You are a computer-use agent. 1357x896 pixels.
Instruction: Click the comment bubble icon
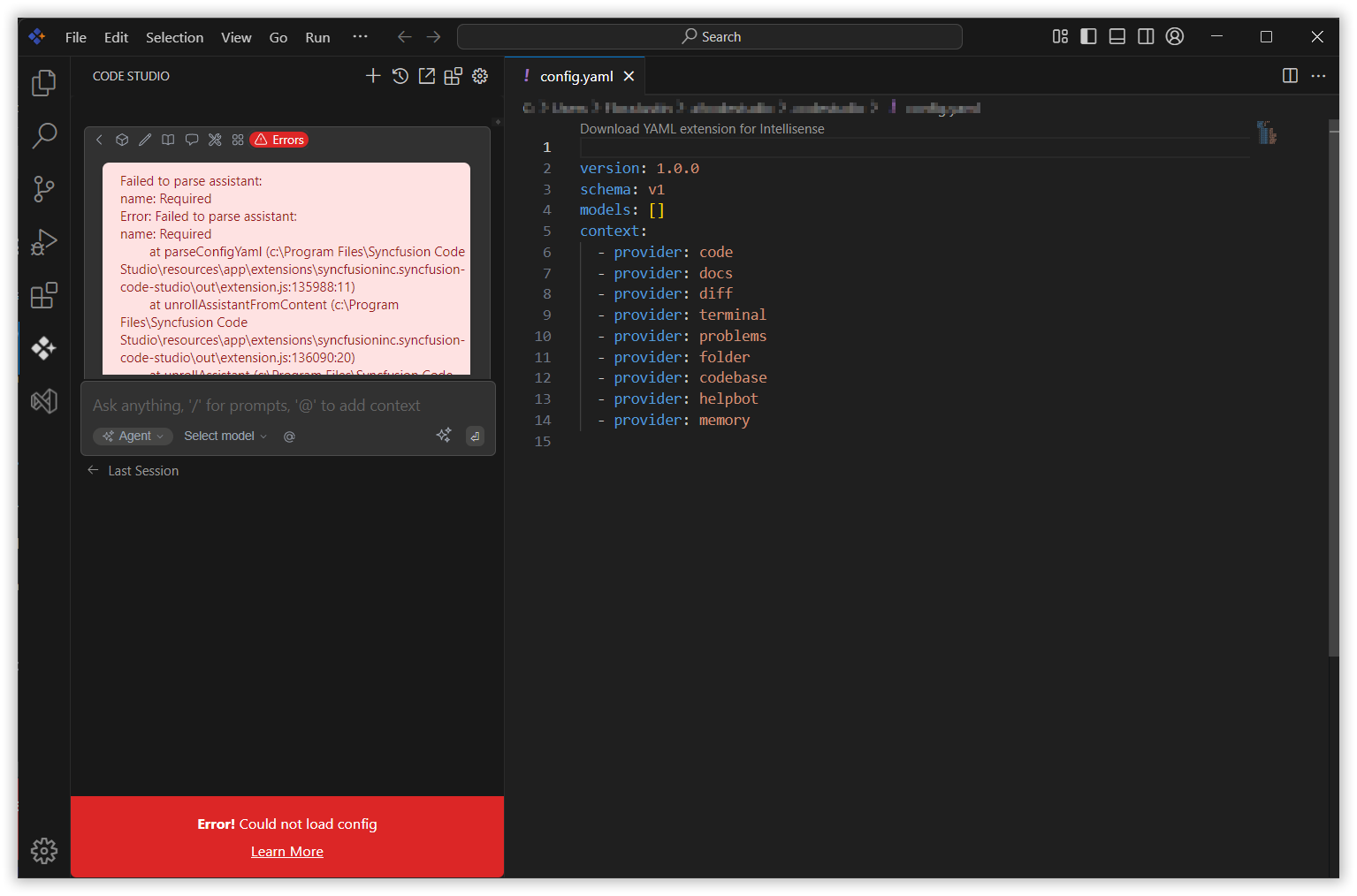pyautogui.click(x=191, y=139)
